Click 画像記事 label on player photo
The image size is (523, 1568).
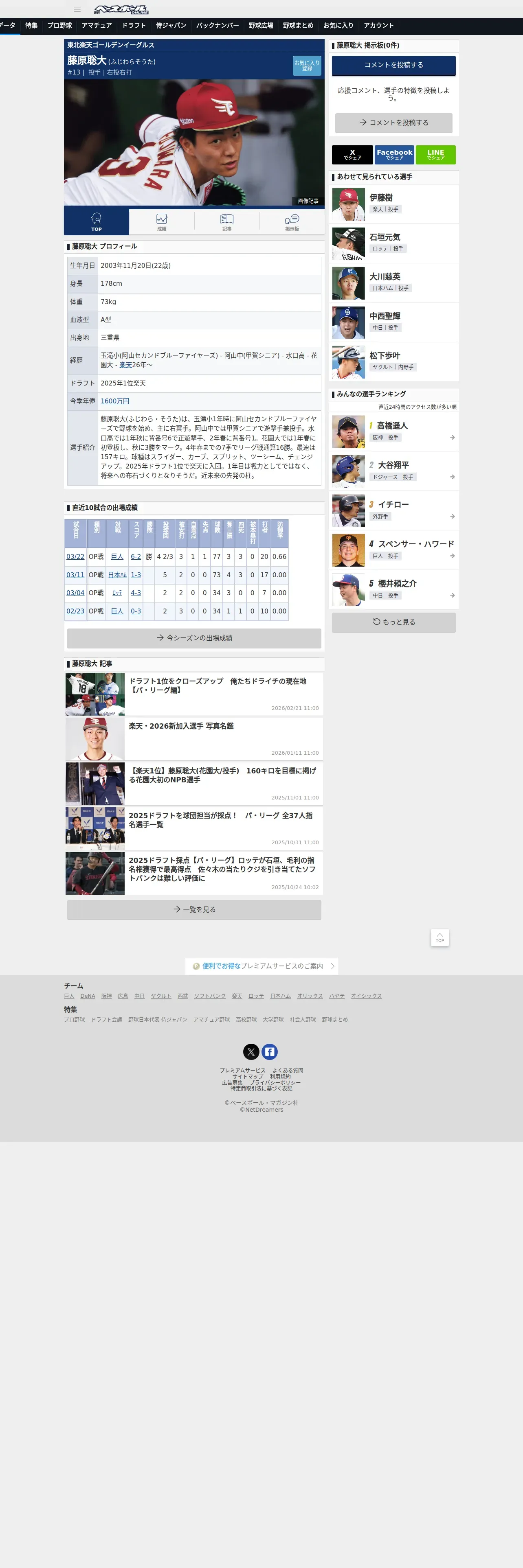tap(308, 201)
